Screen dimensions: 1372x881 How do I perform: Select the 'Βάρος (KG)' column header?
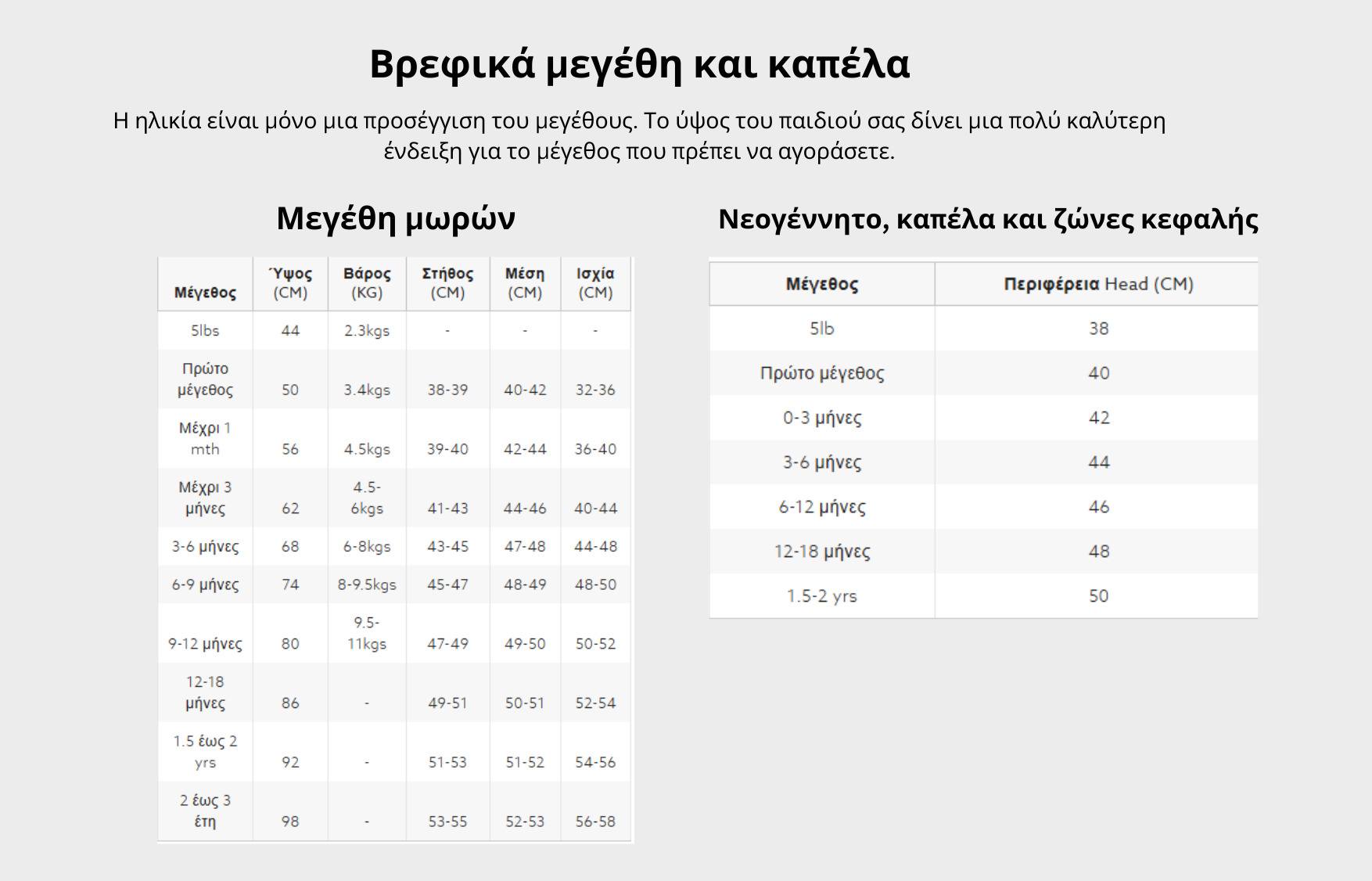[367, 283]
